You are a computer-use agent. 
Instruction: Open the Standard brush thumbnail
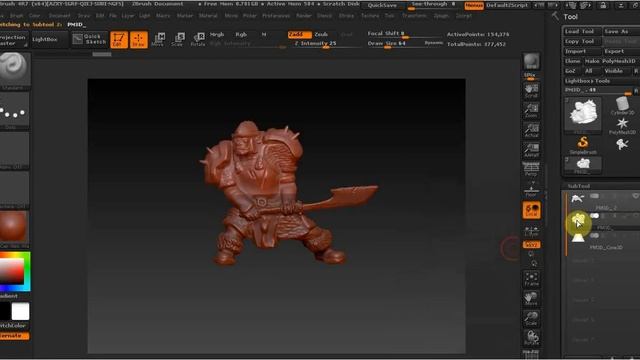pos(14,69)
